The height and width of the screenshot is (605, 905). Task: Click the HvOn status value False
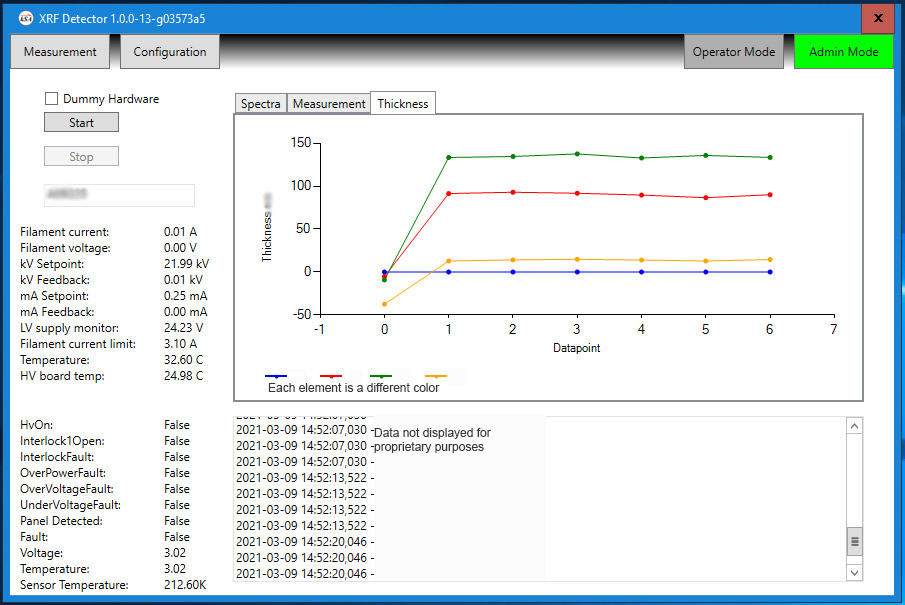177,425
